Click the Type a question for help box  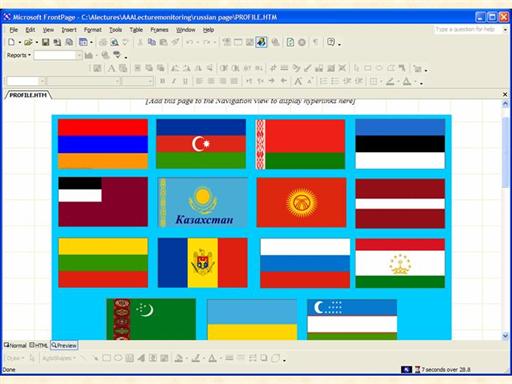click(x=467, y=29)
